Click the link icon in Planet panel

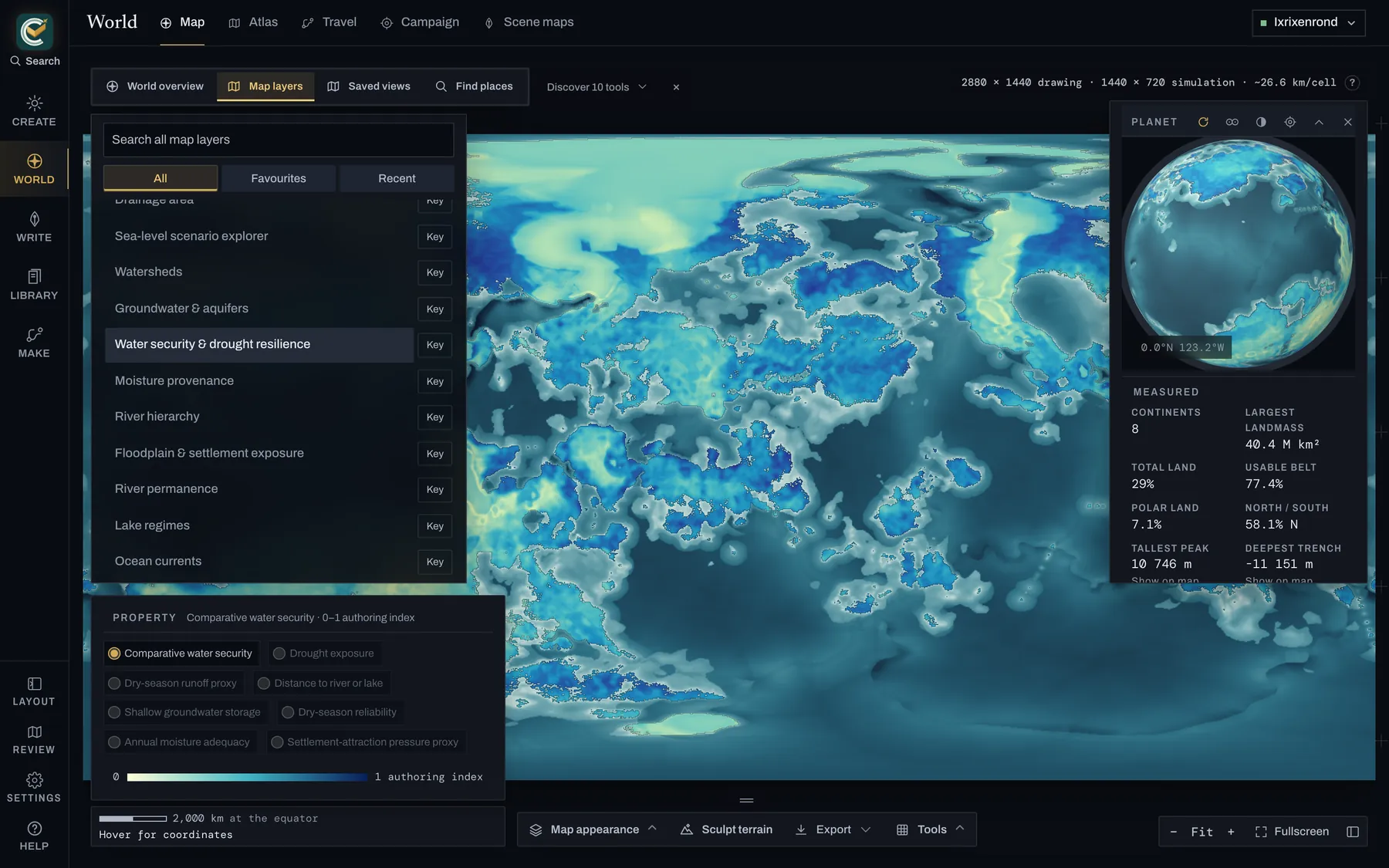[1232, 122]
